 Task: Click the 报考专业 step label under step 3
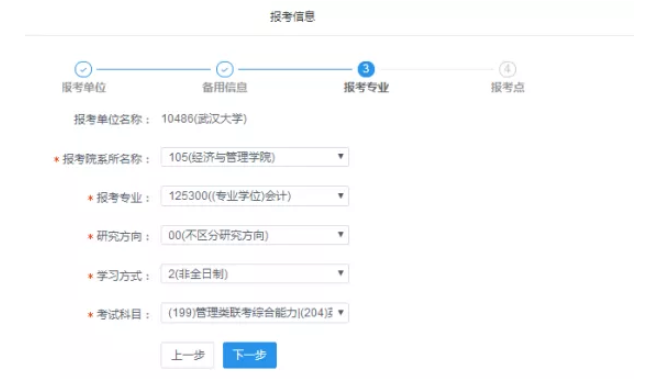click(366, 87)
